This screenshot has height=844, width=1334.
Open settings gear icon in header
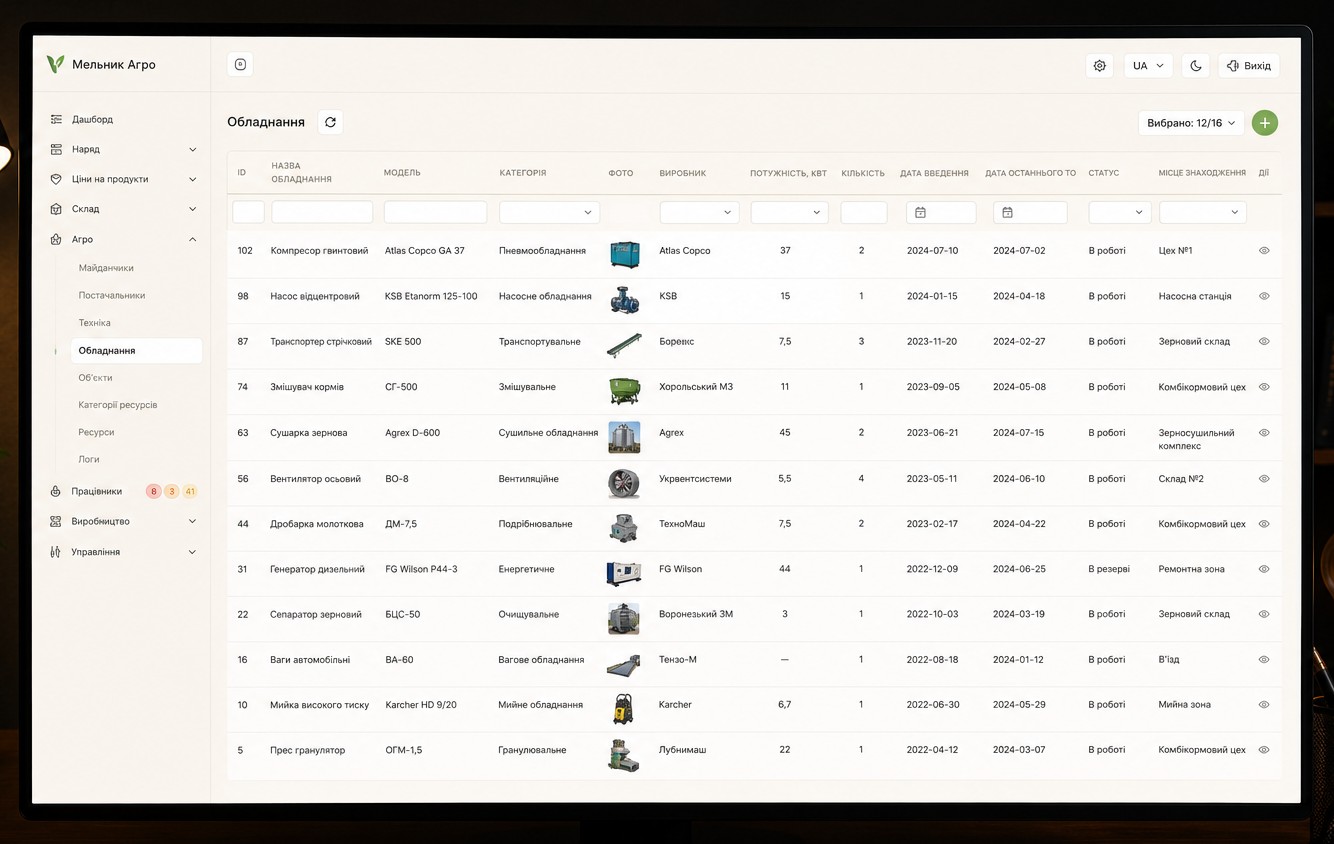pyautogui.click(x=1100, y=66)
